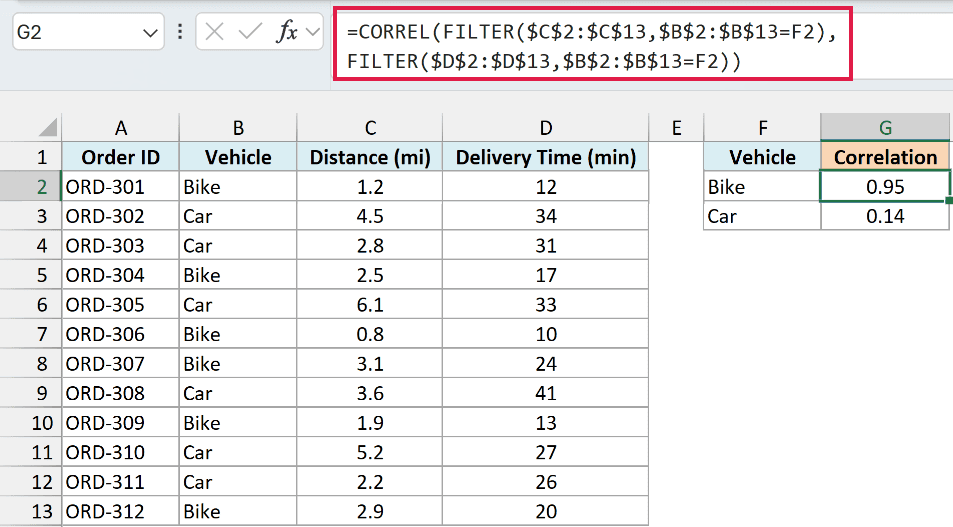Image resolution: width=953 pixels, height=527 pixels.
Task: Select distance cell 2.9
Action: pos(370,512)
